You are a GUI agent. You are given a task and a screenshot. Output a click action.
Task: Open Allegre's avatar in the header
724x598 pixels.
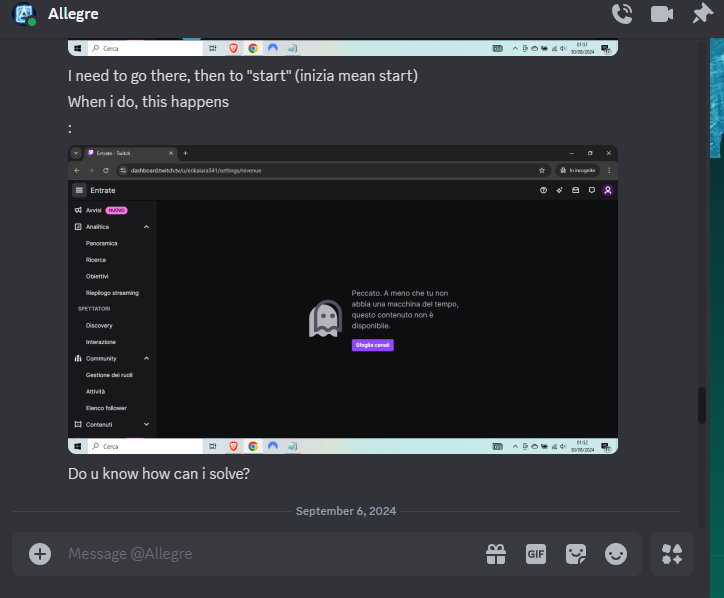(24, 14)
